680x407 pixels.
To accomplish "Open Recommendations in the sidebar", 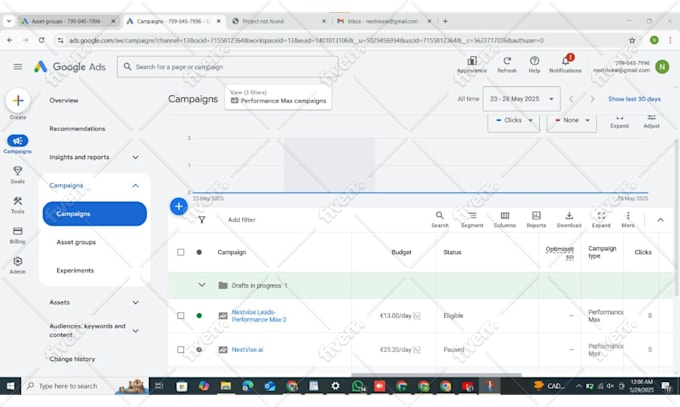I will 77,128.
